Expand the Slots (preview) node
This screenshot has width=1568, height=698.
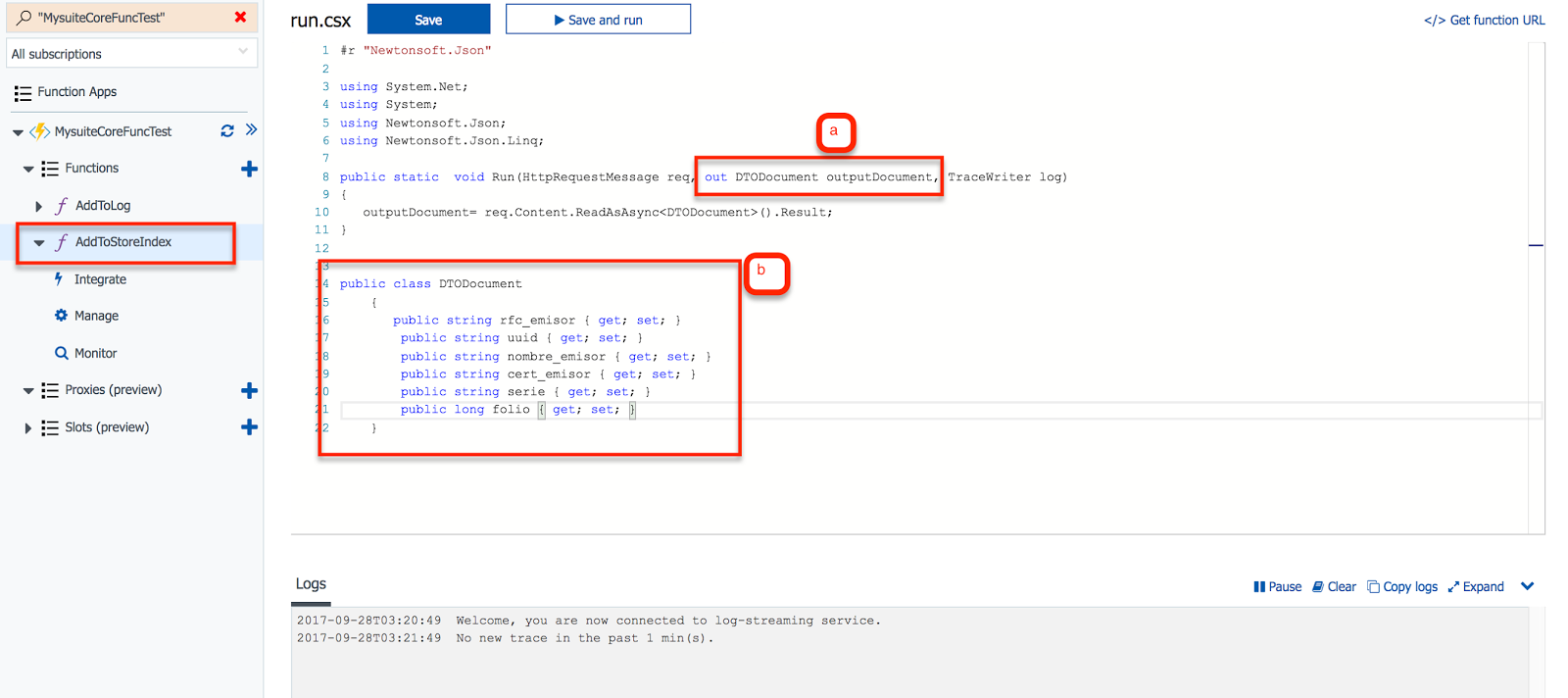point(27,427)
